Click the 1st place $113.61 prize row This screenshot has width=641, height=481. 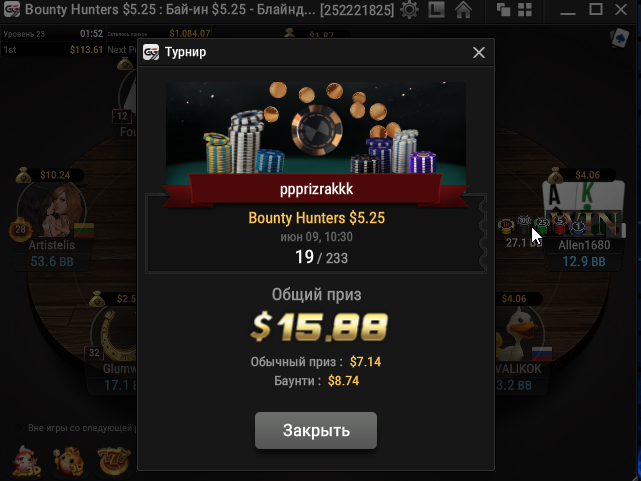[x=53, y=49]
